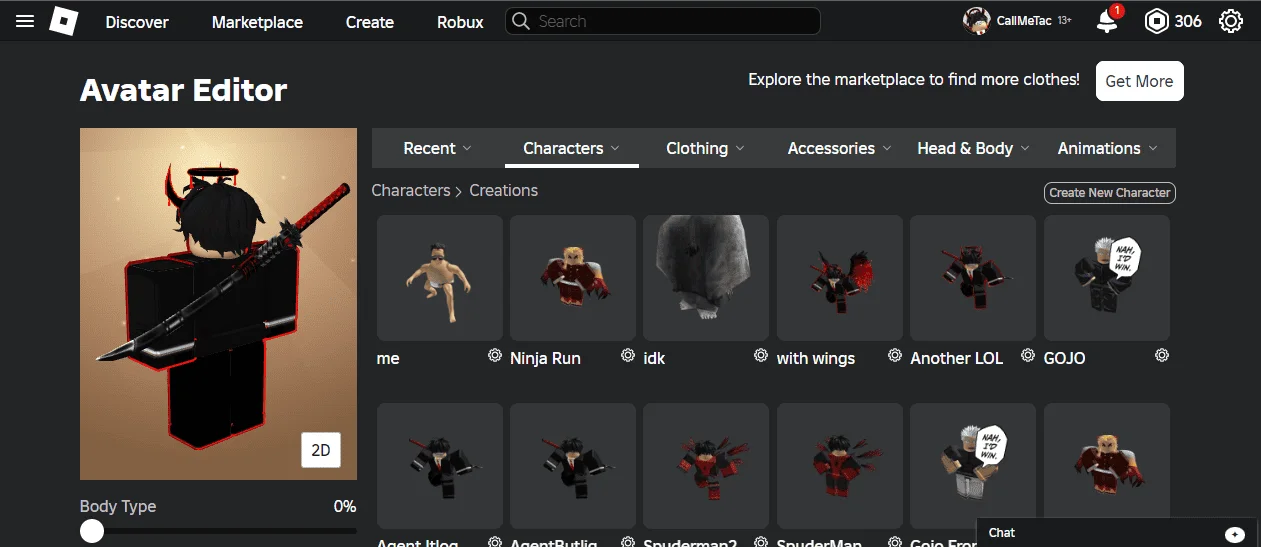The image size is (1261, 547).
Task: Go to Discover in the top navigation
Action: tap(137, 22)
